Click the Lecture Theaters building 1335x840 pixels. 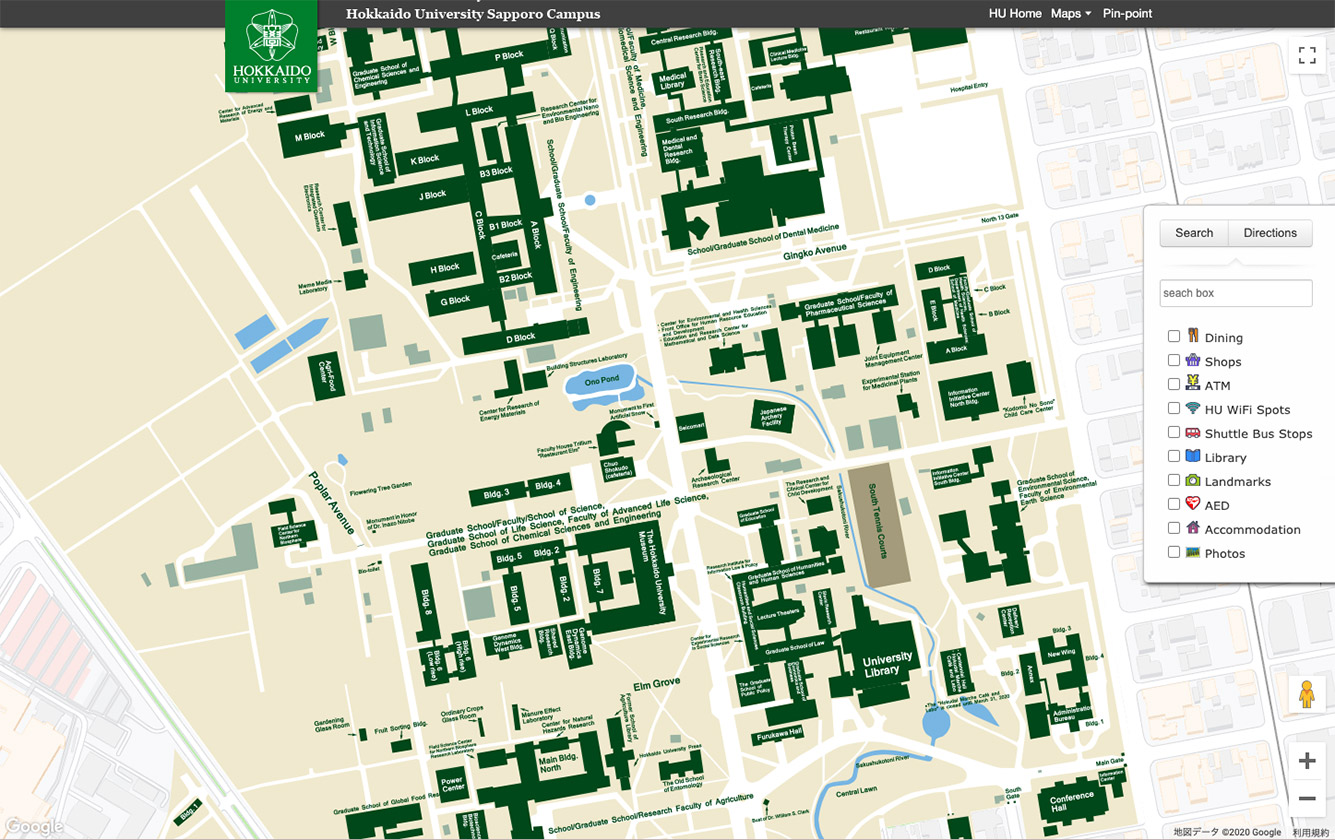click(x=779, y=615)
